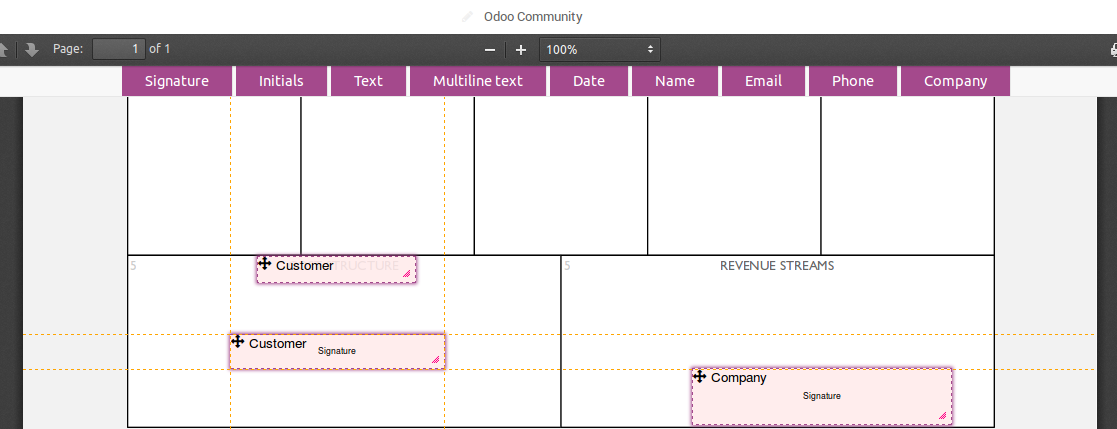
Task: Go to previous page with up arrow
Action: 4,50
